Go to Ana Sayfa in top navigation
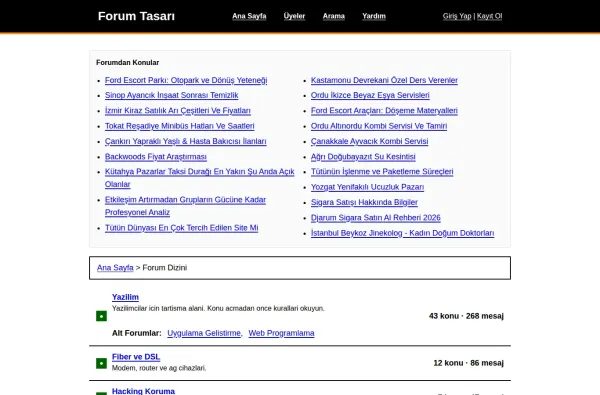The image size is (600, 395). coord(249,16)
